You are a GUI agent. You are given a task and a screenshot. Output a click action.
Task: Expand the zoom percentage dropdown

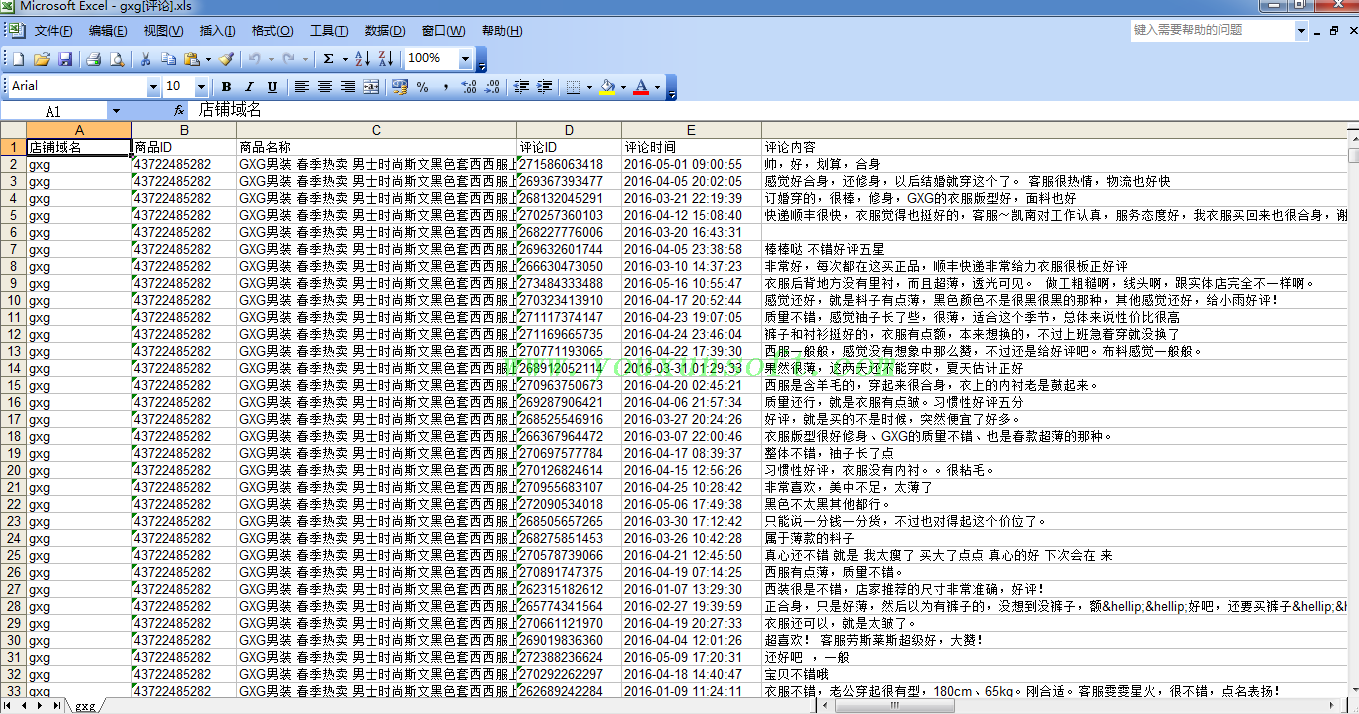pyautogui.click(x=465, y=59)
